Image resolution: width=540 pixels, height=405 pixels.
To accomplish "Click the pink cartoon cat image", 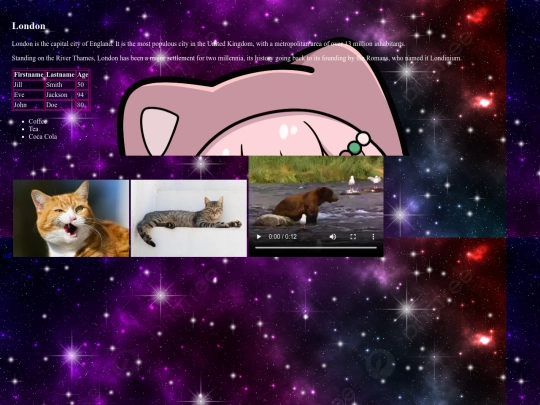I will (263, 97).
